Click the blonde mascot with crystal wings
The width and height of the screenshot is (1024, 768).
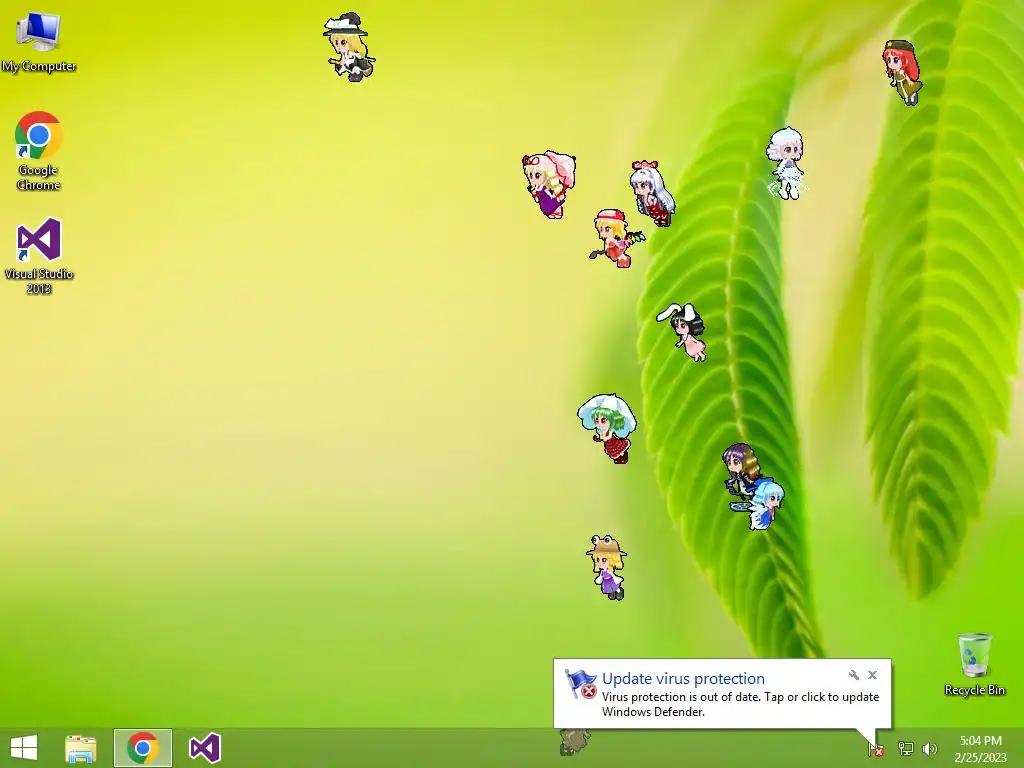coord(616,238)
